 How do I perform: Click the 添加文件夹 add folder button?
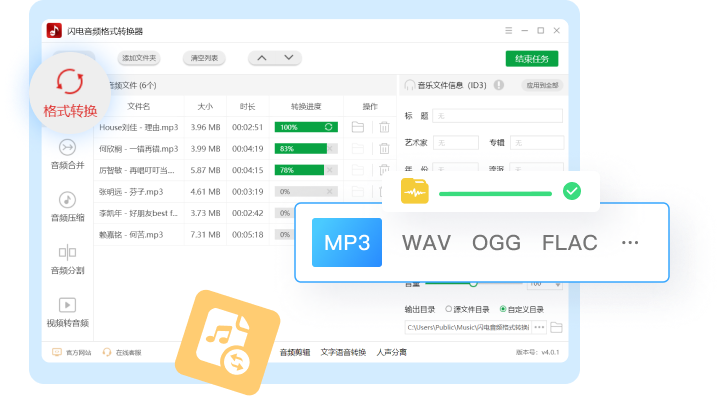(139, 58)
